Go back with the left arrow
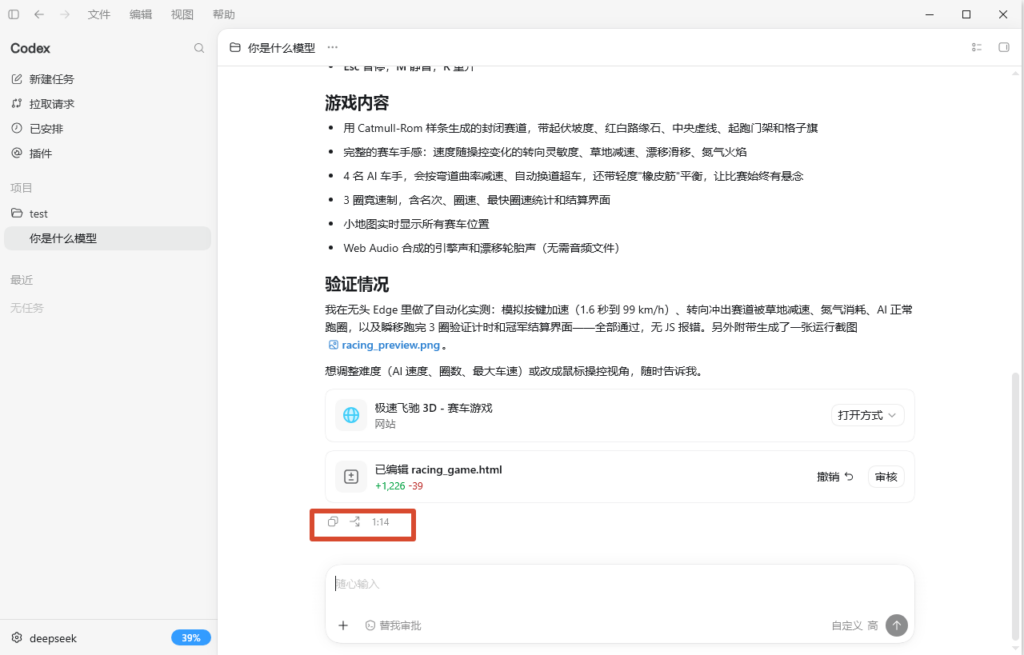The height and width of the screenshot is (655, 1024). (39, 14)
